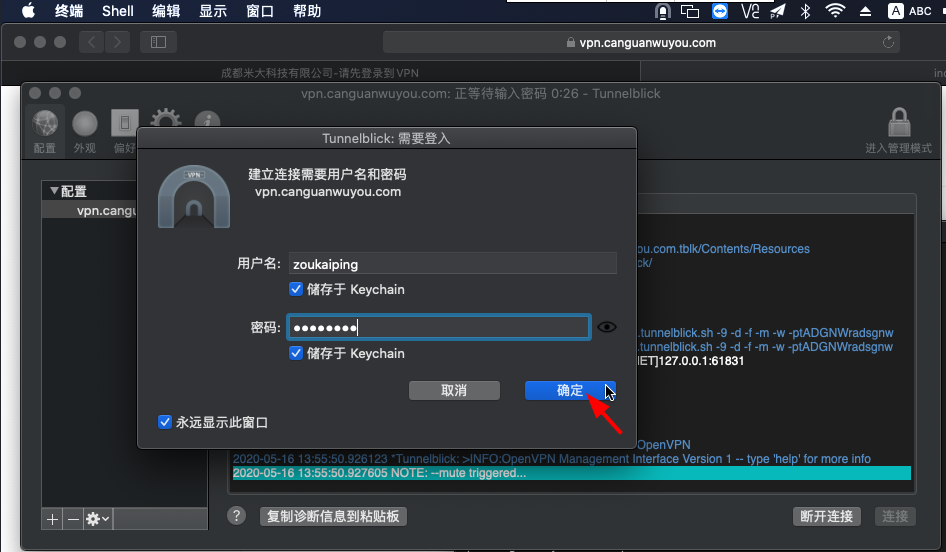Screen dimensions: 946x552
Task: Click the 用户名 input field
Action: 452,264
